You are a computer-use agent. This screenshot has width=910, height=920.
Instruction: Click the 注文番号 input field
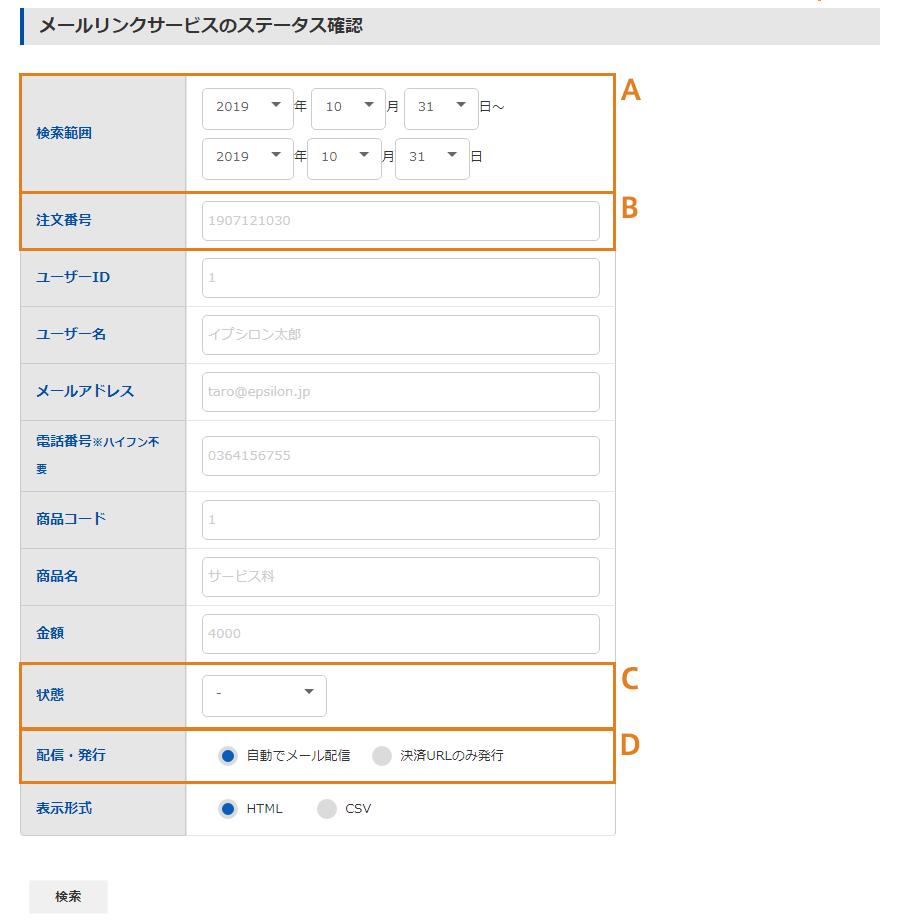(x=401, y=221)
